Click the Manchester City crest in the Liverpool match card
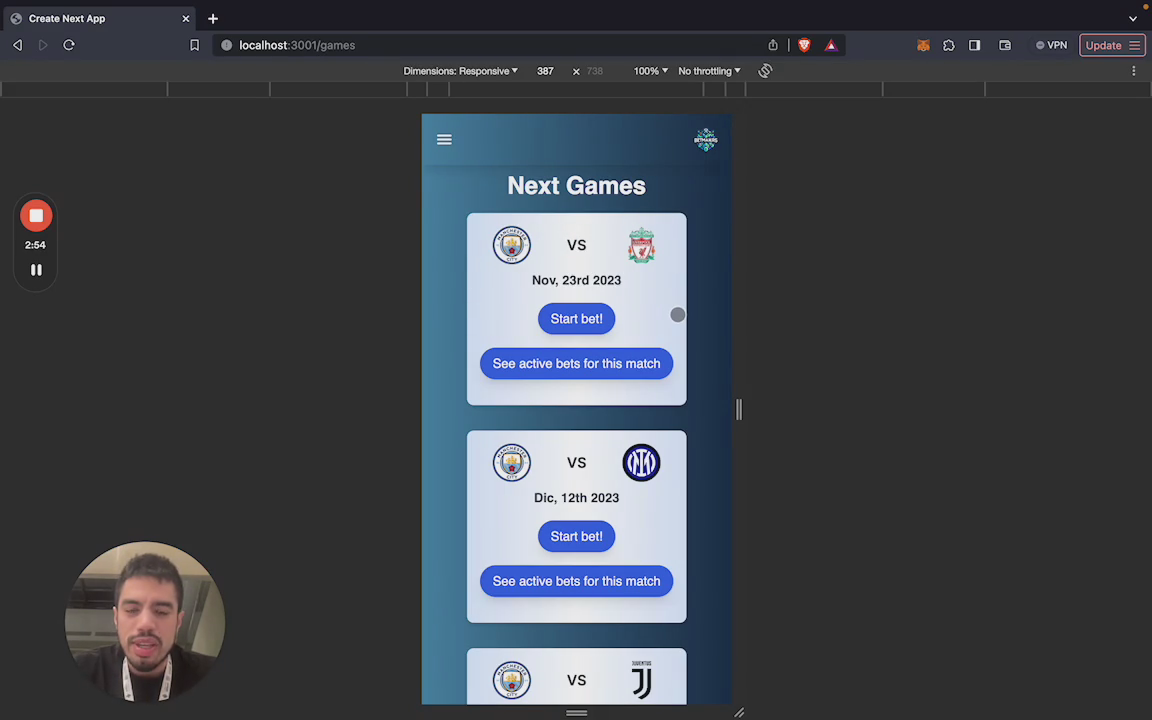The height and width of the screenshot is (720, 1152). pos(511,245)
